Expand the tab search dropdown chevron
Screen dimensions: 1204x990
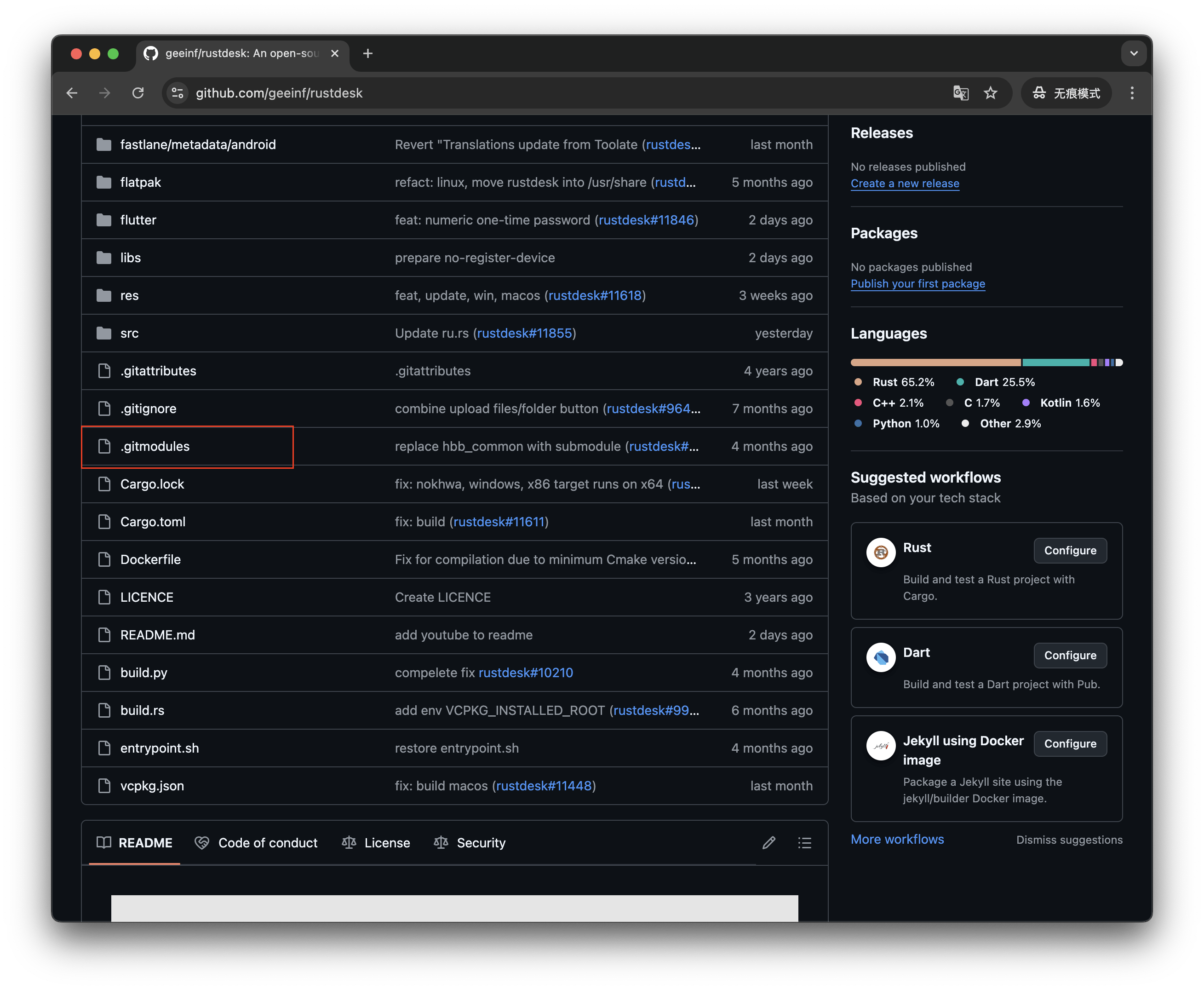pyautogui.click(x=1133, y=54)
